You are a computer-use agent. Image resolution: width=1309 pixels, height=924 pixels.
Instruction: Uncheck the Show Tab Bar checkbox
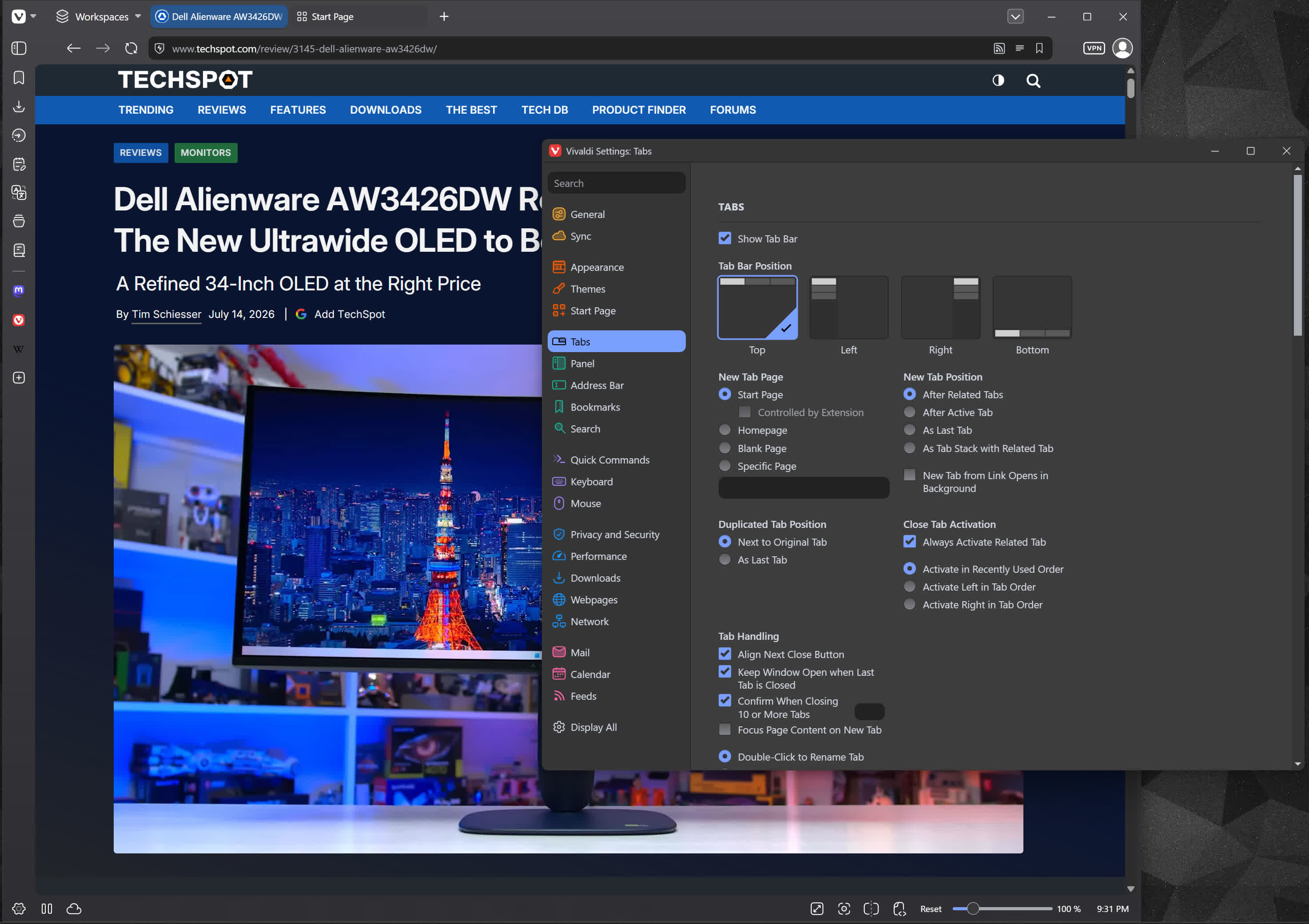click(724, 238)
